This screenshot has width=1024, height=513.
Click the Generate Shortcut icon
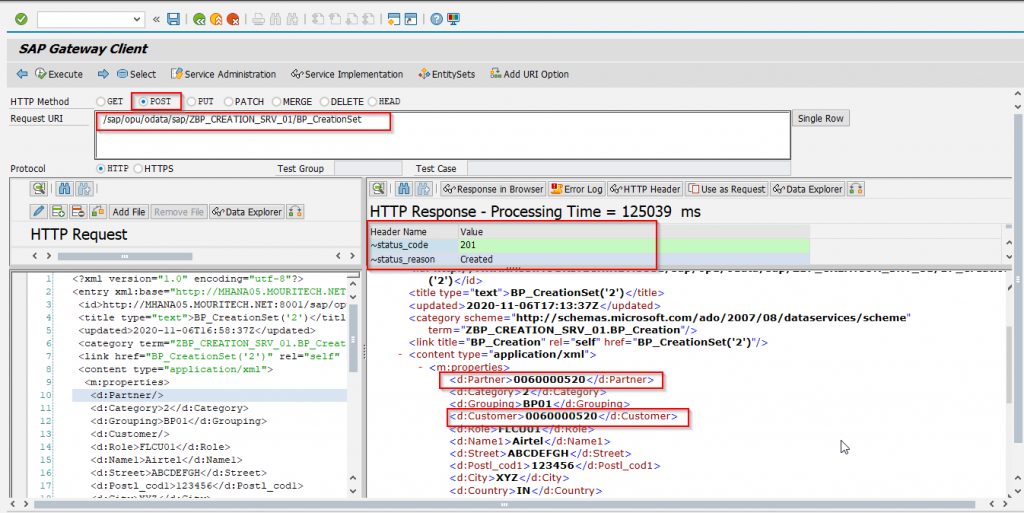(x=411, y=20)
